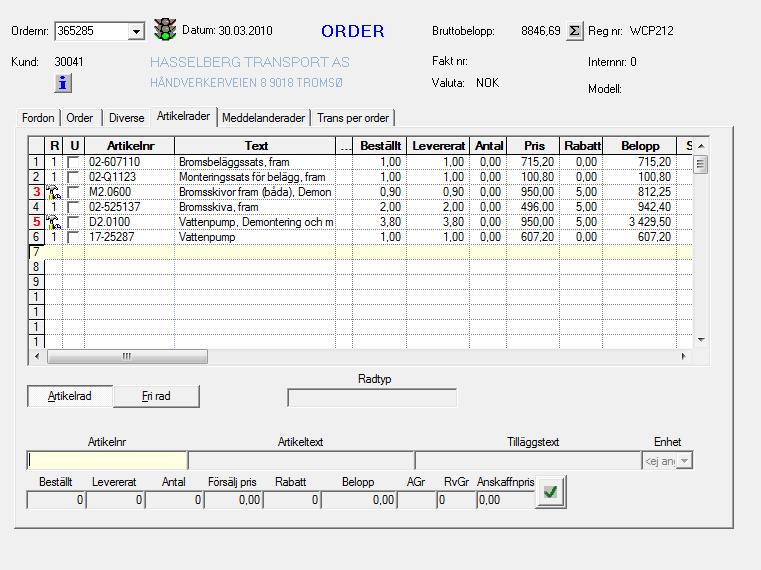Confirm row with green checkmark button
The width and height of the screenshot is (761, 570).
[550, 492]
